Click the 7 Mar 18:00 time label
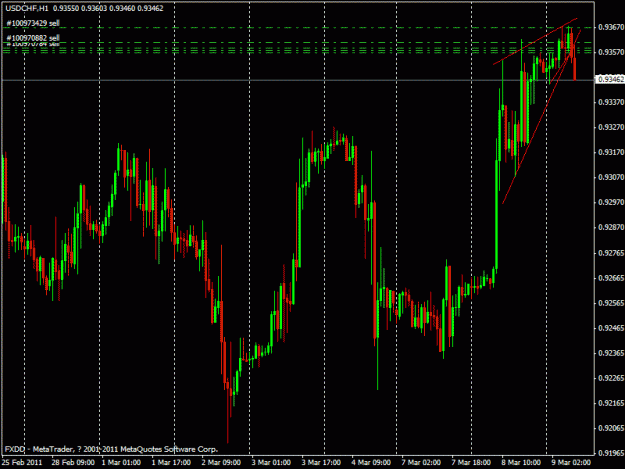 pos(471,463)
